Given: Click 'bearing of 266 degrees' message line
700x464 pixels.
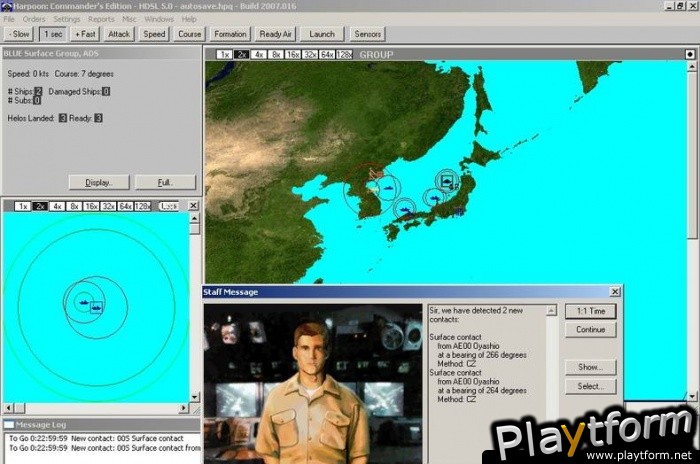Looking at the screenshot, I should click(482, 355).
